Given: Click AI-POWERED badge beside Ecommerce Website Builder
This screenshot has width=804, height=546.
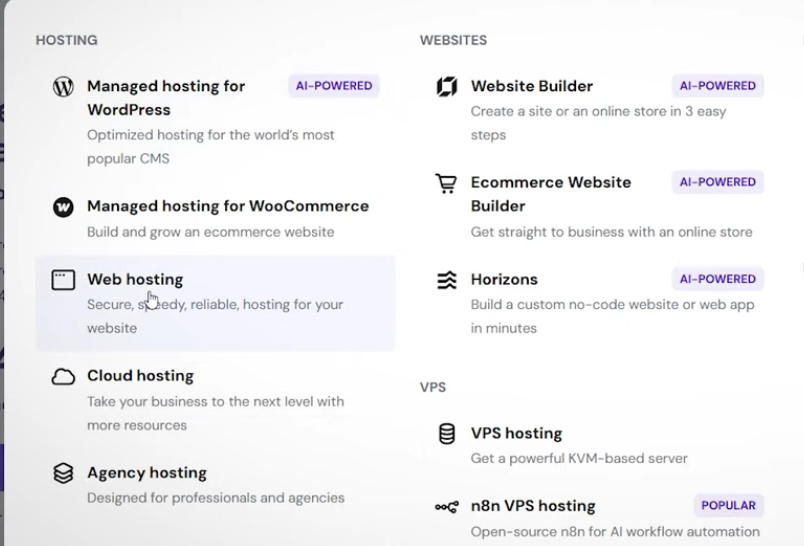Looking at the screenshot, I should pos(718,182).
